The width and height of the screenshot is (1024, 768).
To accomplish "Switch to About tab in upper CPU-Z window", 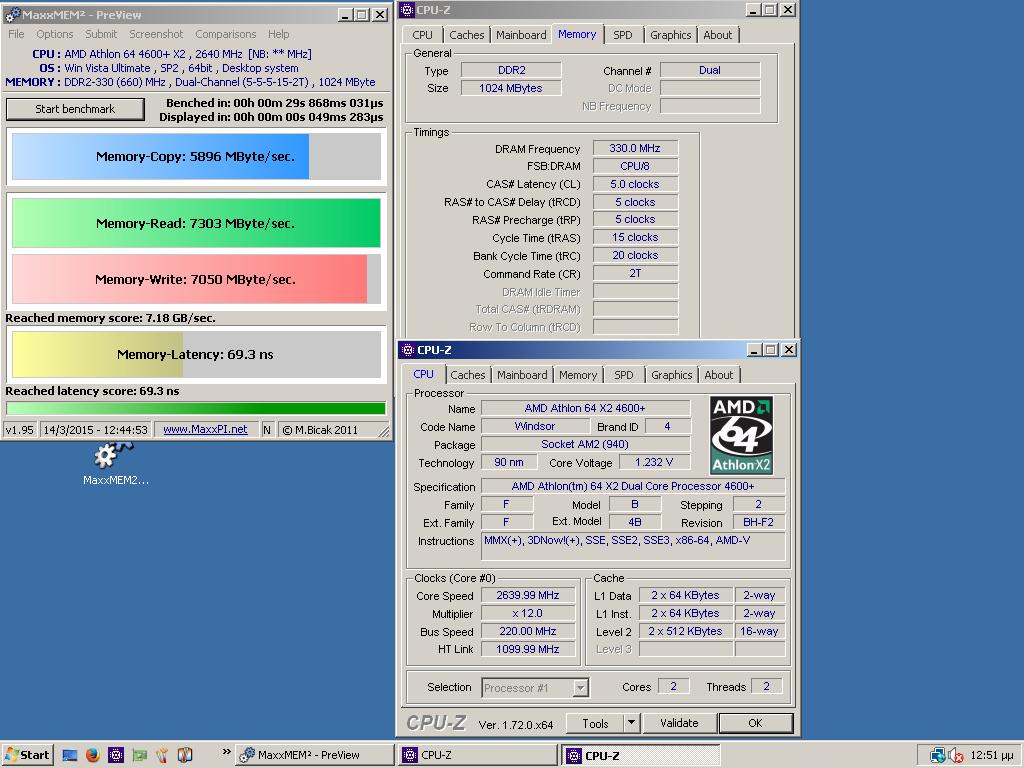I will point(718,35).
